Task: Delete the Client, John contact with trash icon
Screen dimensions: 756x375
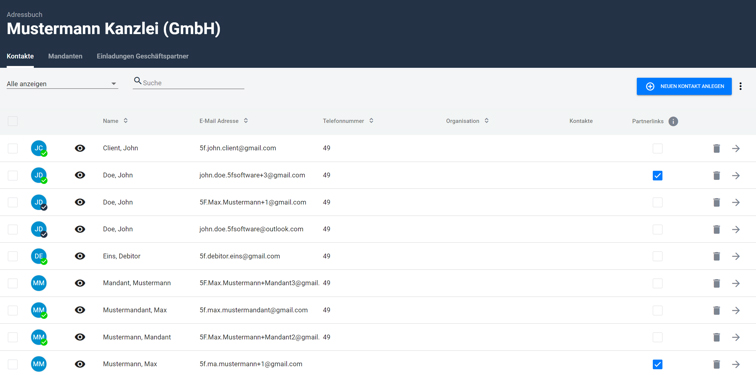Action: tap(716, 148)
